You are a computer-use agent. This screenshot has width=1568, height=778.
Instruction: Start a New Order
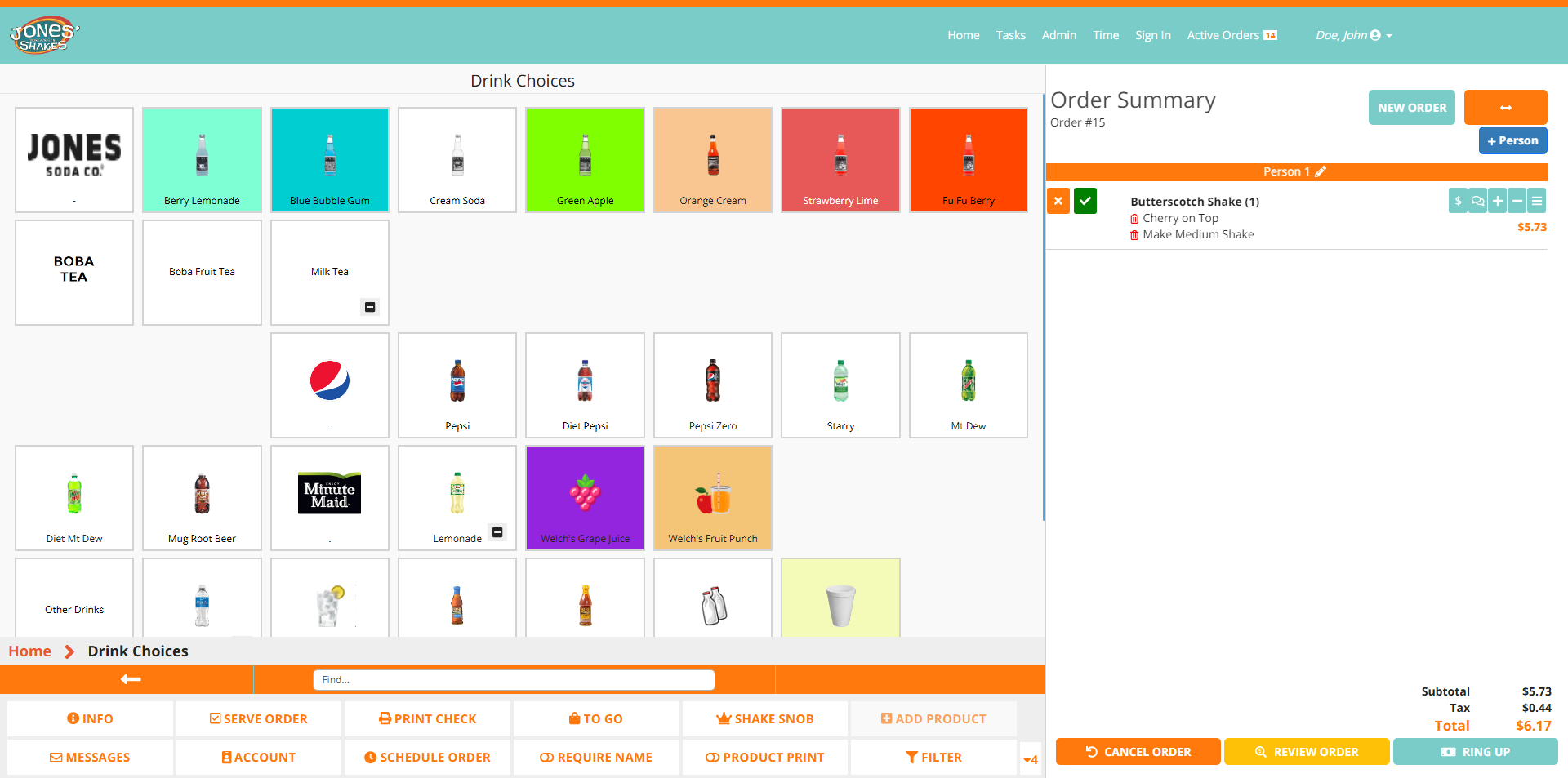click(1412, 108)
